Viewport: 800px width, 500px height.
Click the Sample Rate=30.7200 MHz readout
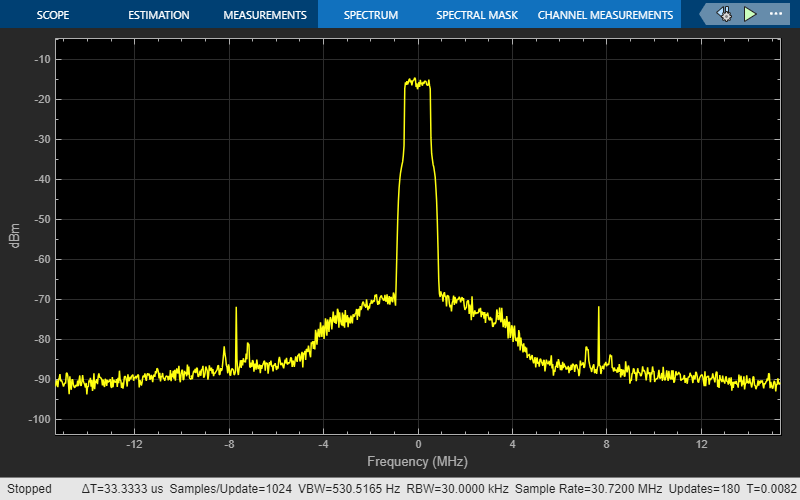(588, 489)
